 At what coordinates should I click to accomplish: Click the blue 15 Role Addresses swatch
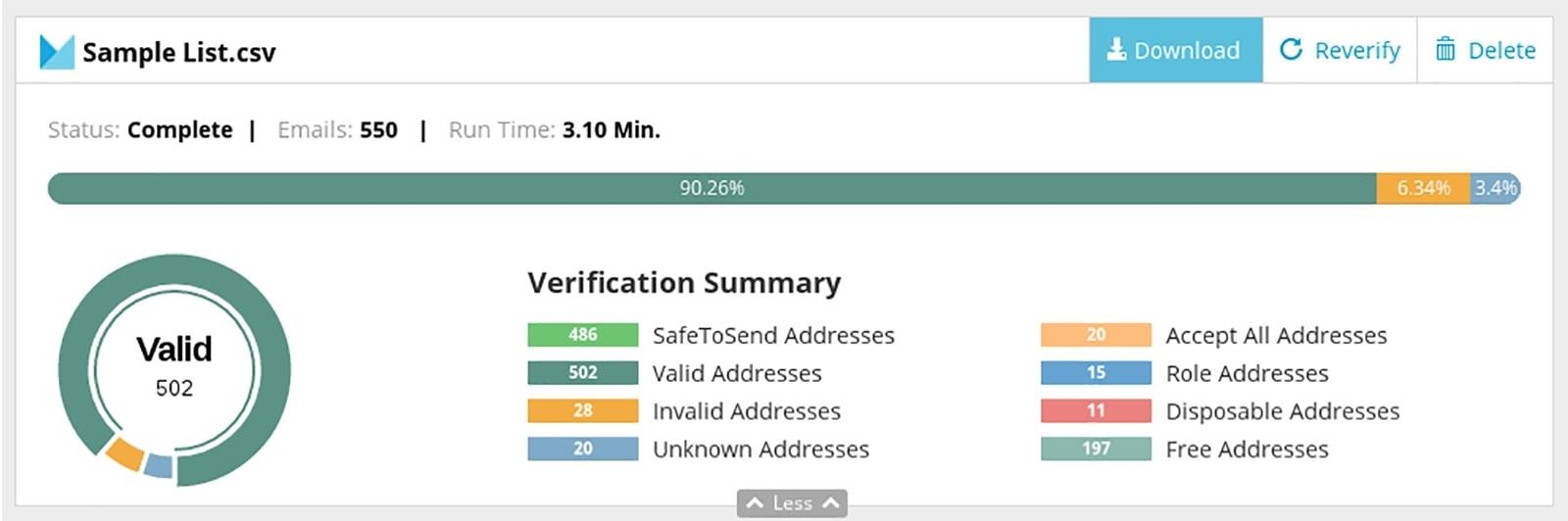click(1095, 373)
